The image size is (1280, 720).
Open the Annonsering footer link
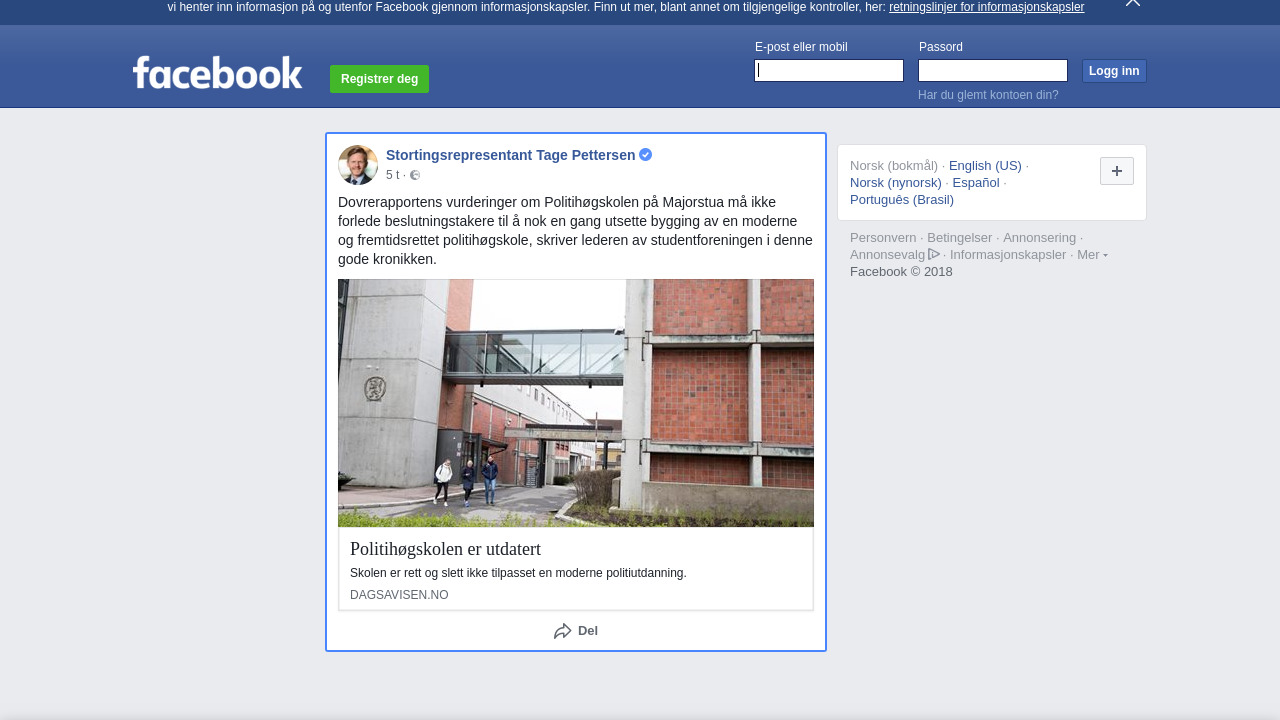coord(1039,238)
